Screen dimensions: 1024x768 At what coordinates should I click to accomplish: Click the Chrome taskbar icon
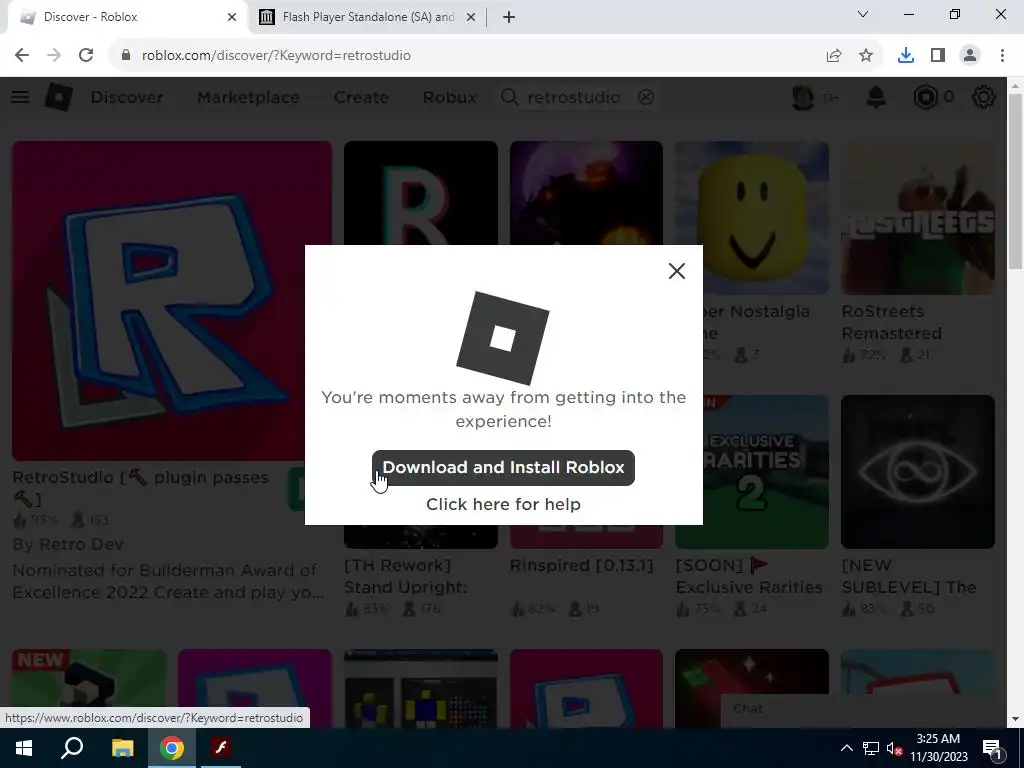[x=172, y=748]
